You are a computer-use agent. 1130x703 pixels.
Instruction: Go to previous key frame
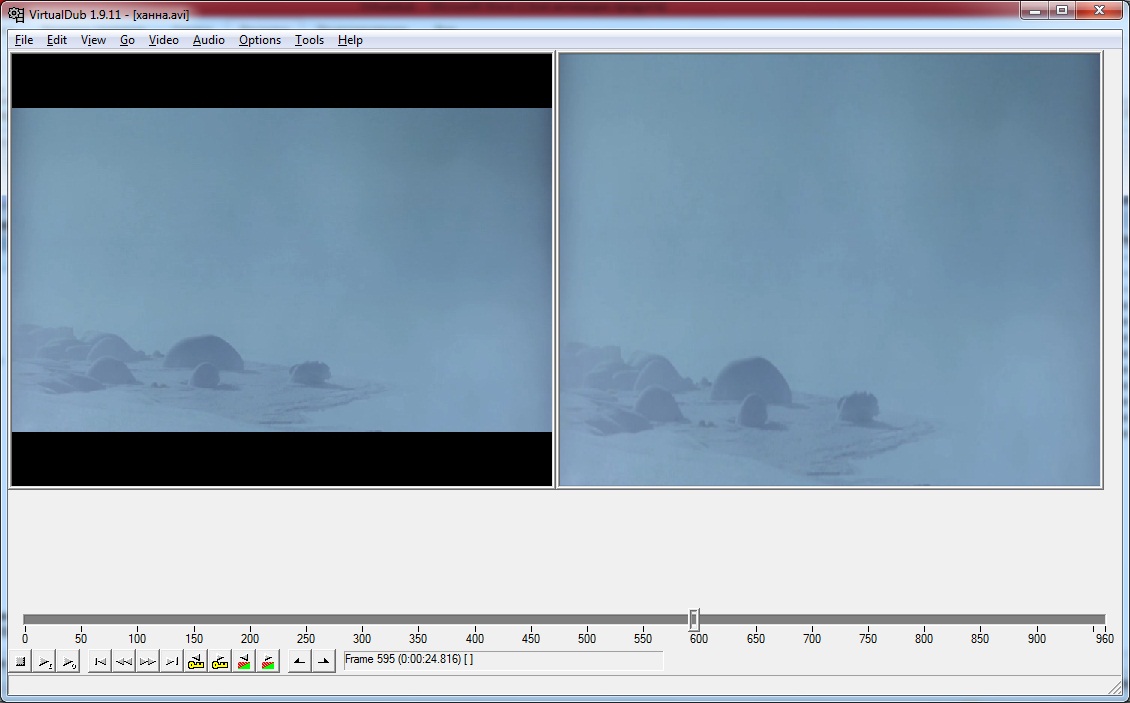195,661
